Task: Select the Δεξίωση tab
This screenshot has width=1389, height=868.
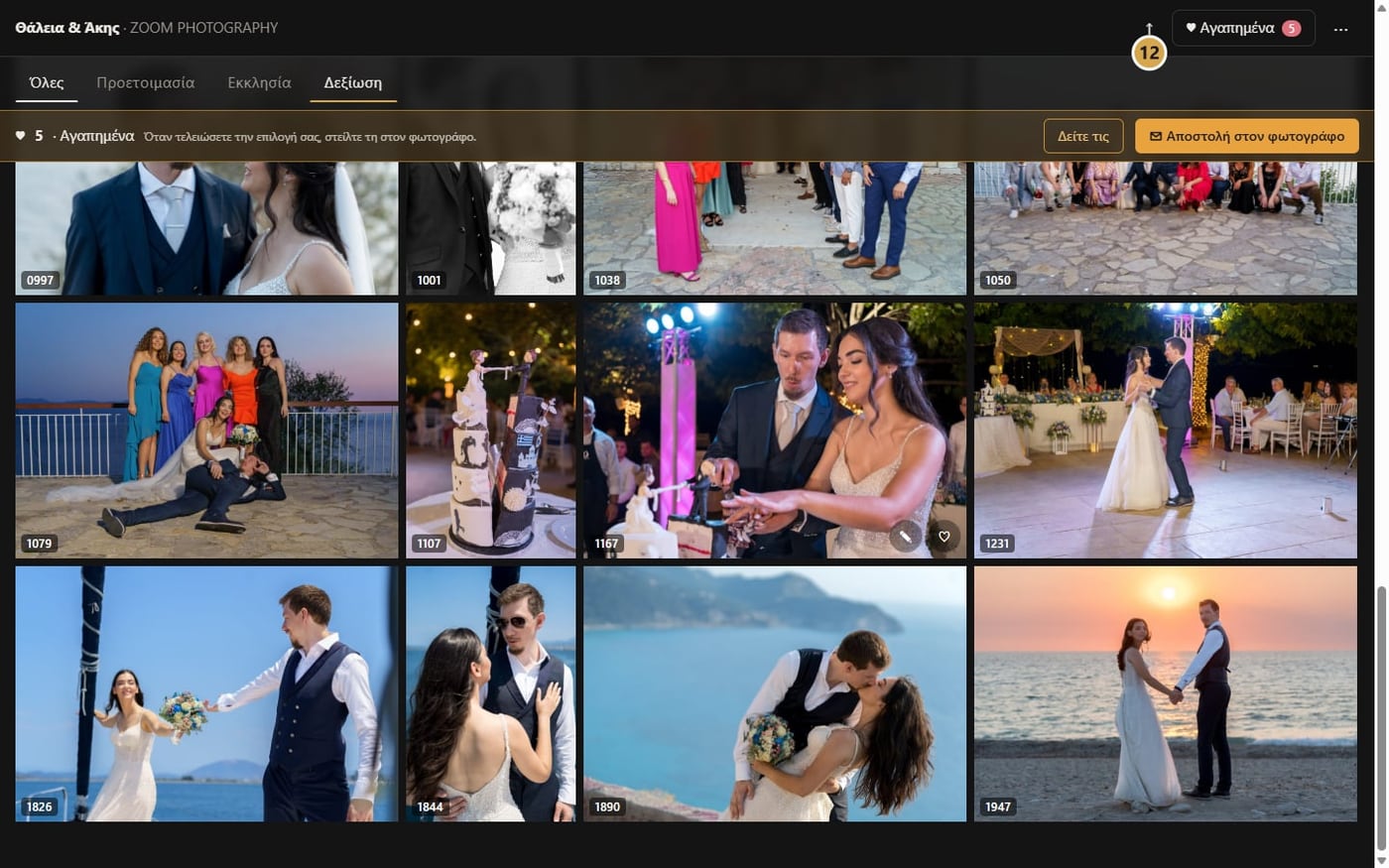Action: tap(353, 83)
